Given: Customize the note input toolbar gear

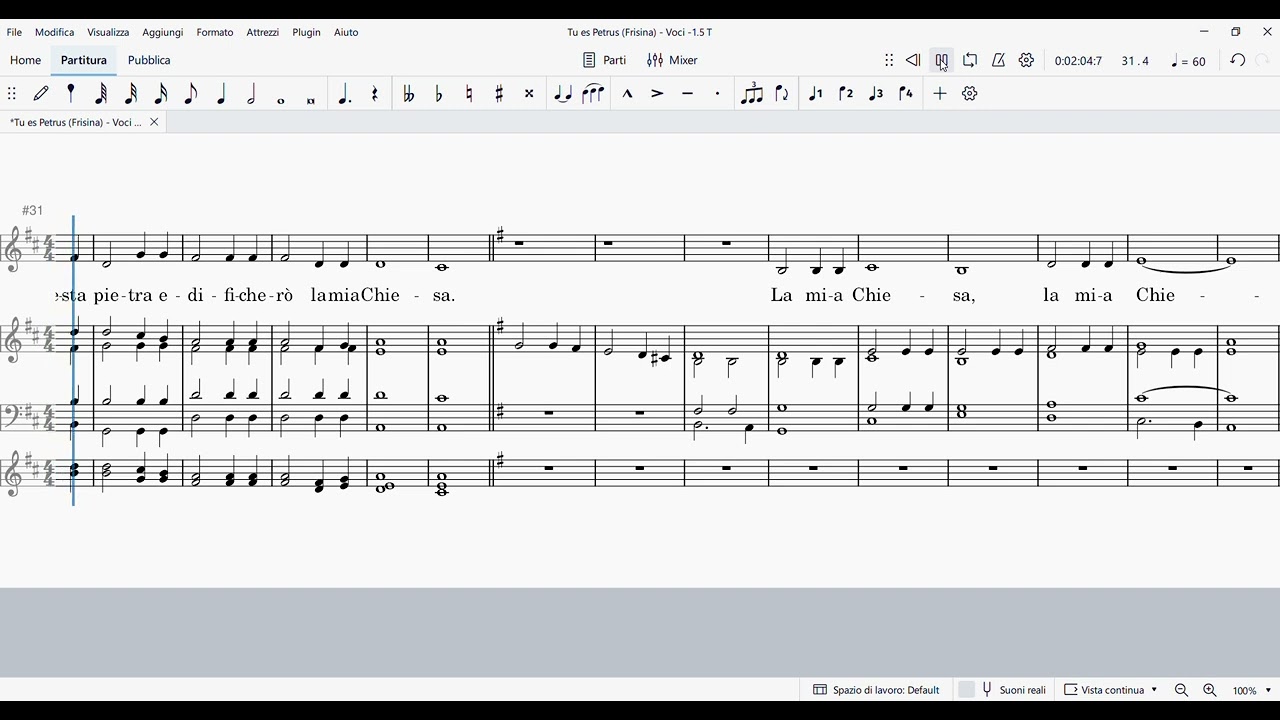Looking at the screenshot, I should coord(970,94).
